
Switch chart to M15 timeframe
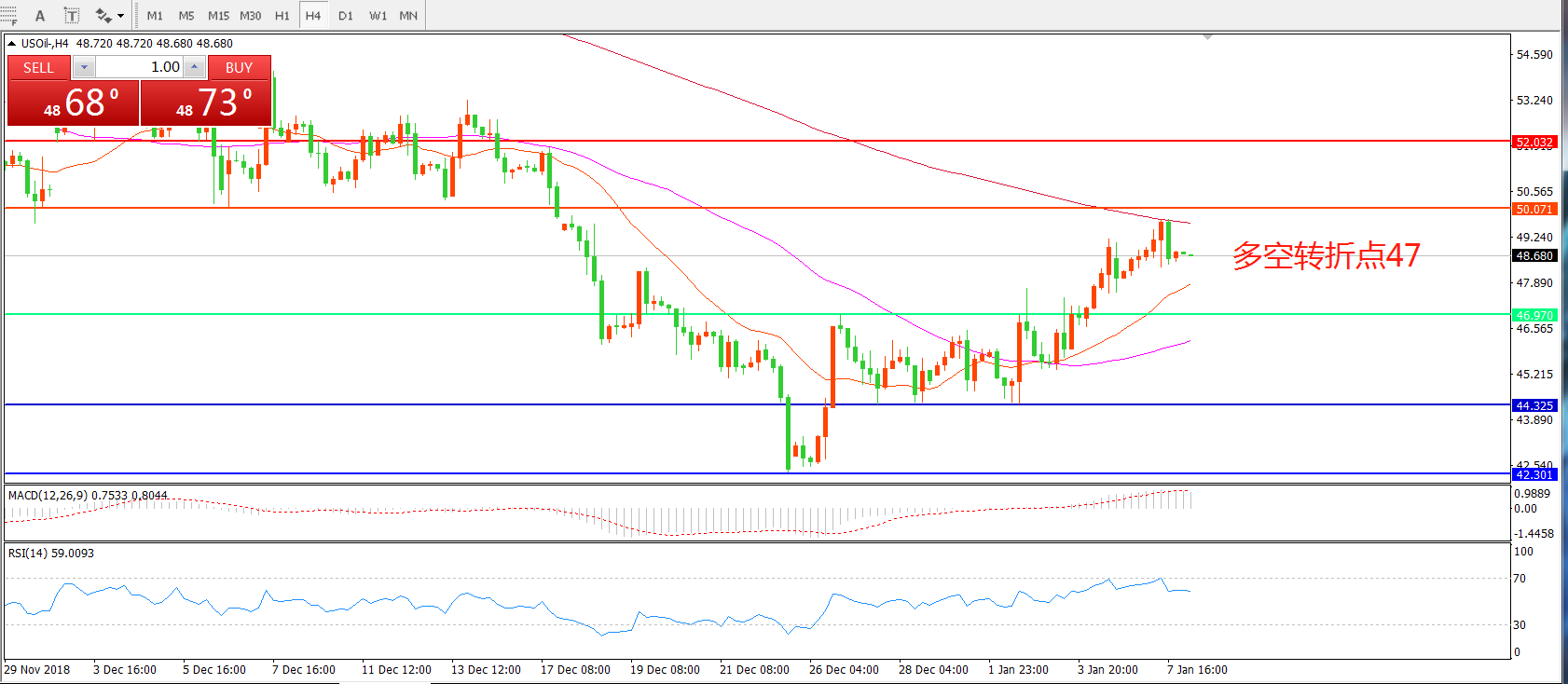pos(218,16)
